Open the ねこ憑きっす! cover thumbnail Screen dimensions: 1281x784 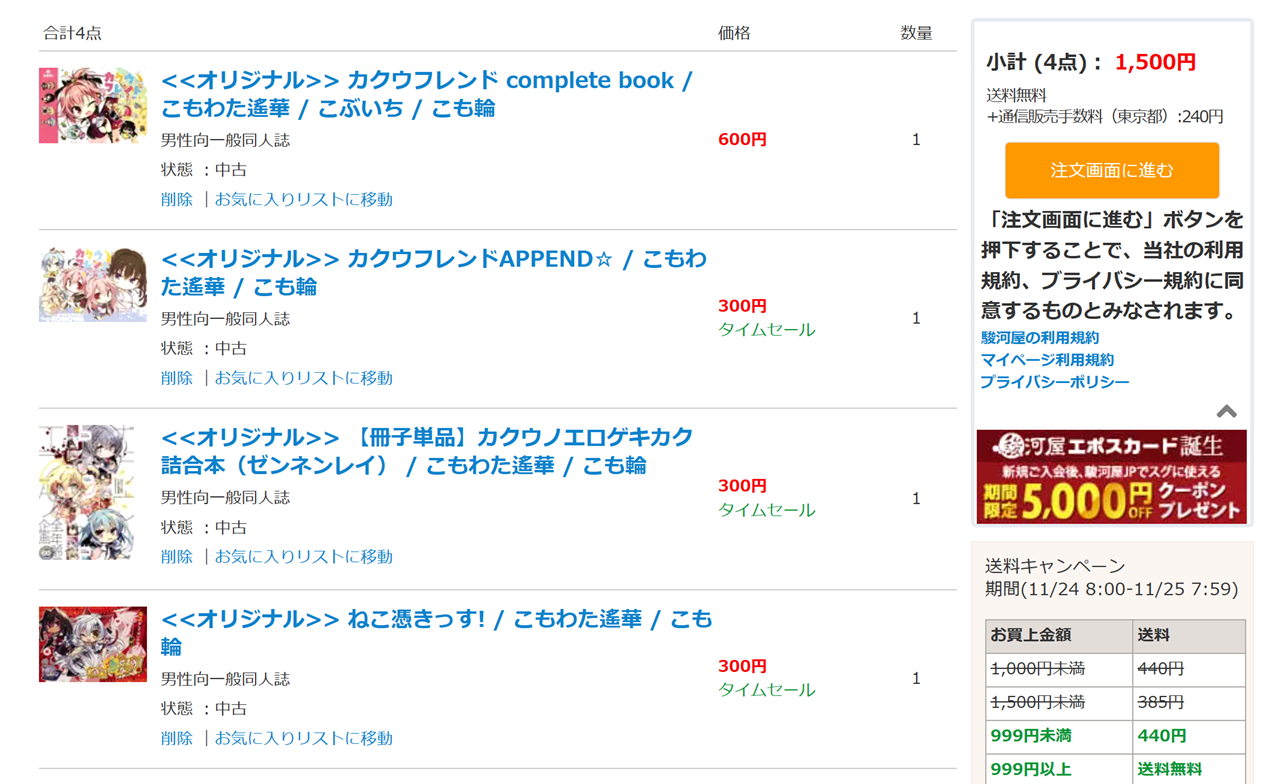[93, 644]
